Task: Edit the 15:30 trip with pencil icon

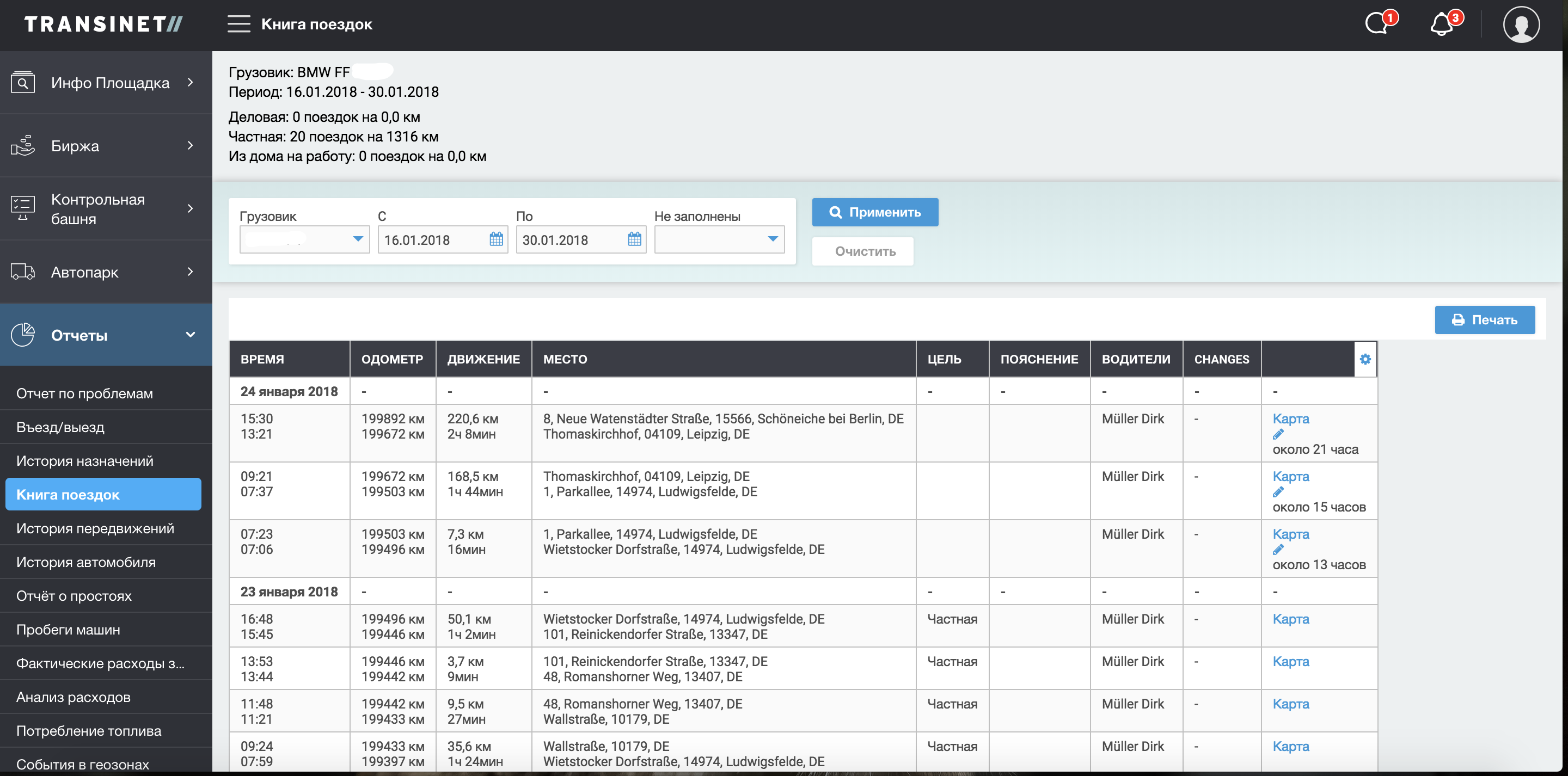Action: (1278, 435)
